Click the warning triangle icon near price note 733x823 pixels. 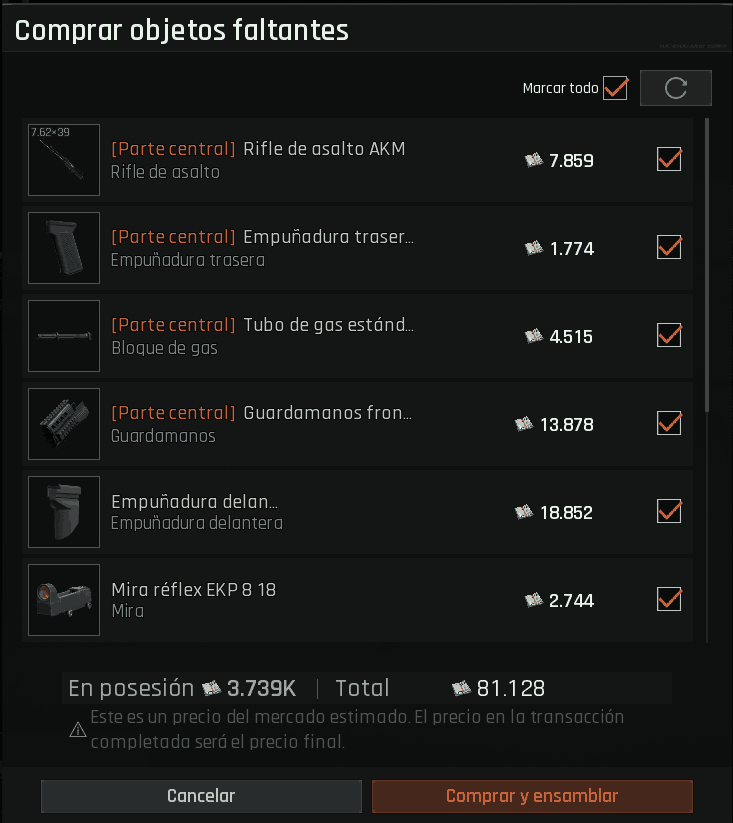77,731
